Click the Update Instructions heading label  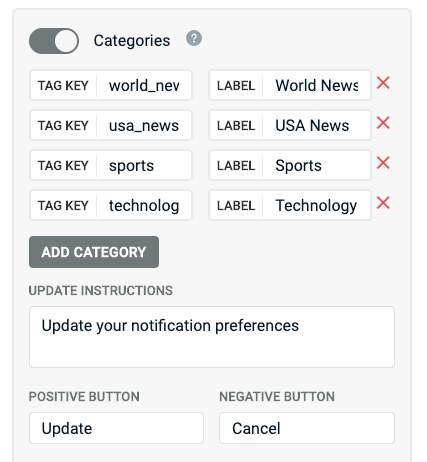pyautogui.click(x=101, y=291)
